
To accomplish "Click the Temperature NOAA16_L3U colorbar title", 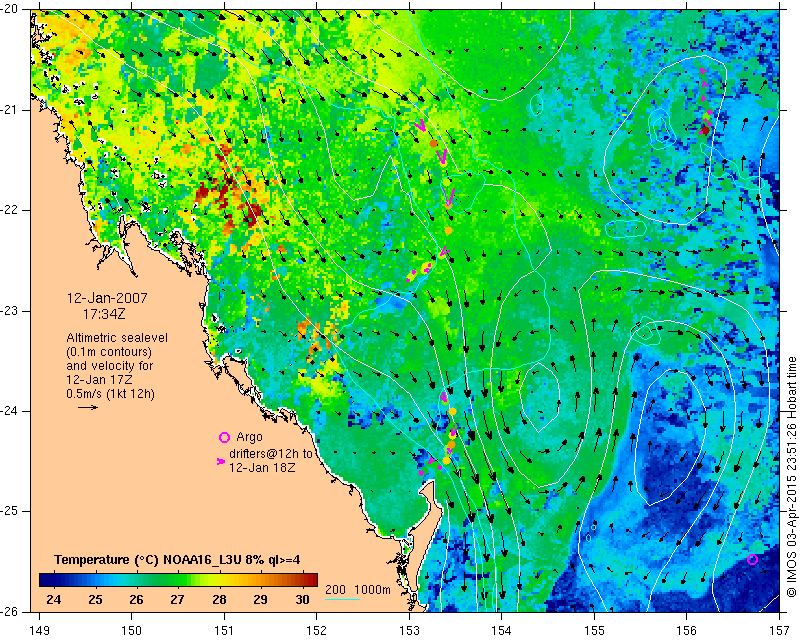I will (177, 560).
